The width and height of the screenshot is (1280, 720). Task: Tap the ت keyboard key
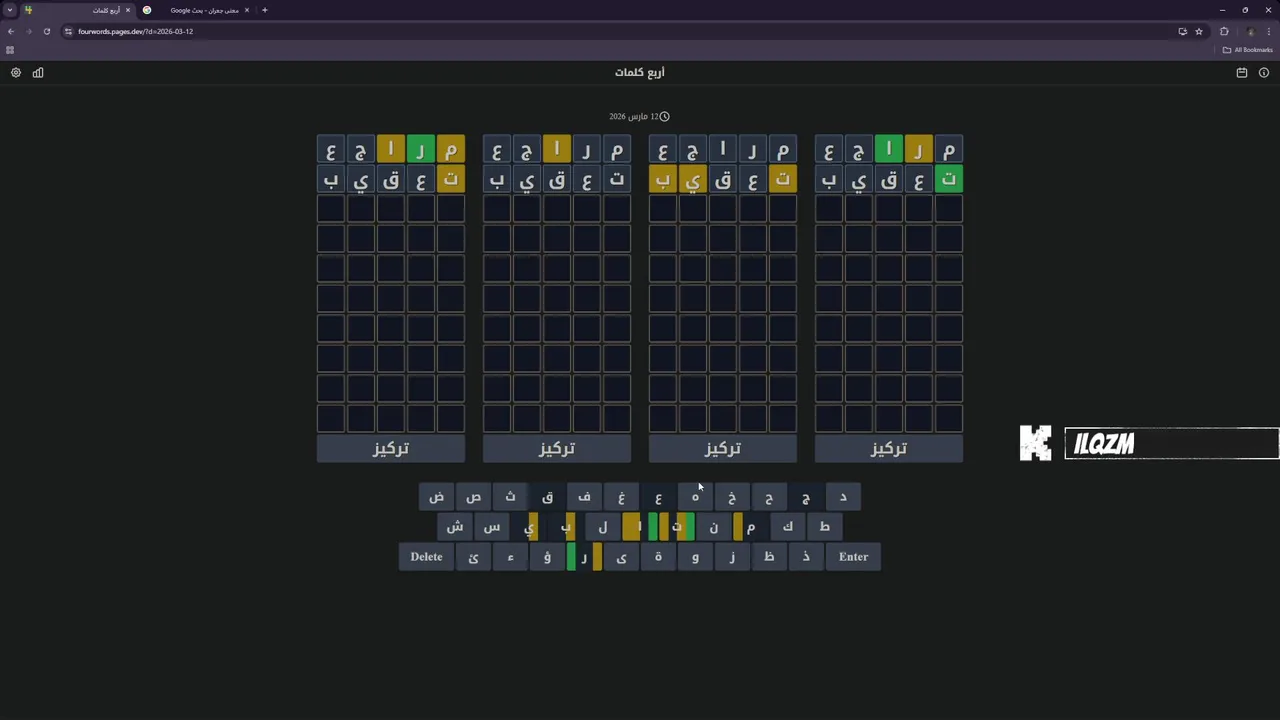pos(677,527)
